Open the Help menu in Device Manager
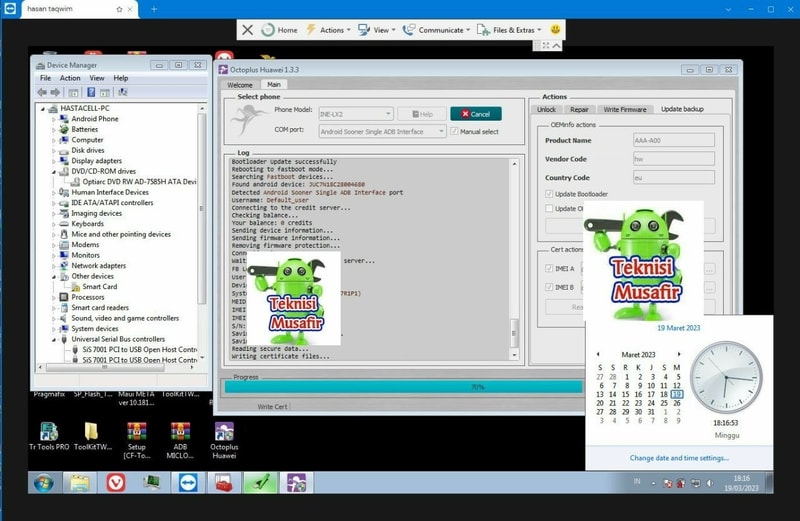 tap(121, 78)
